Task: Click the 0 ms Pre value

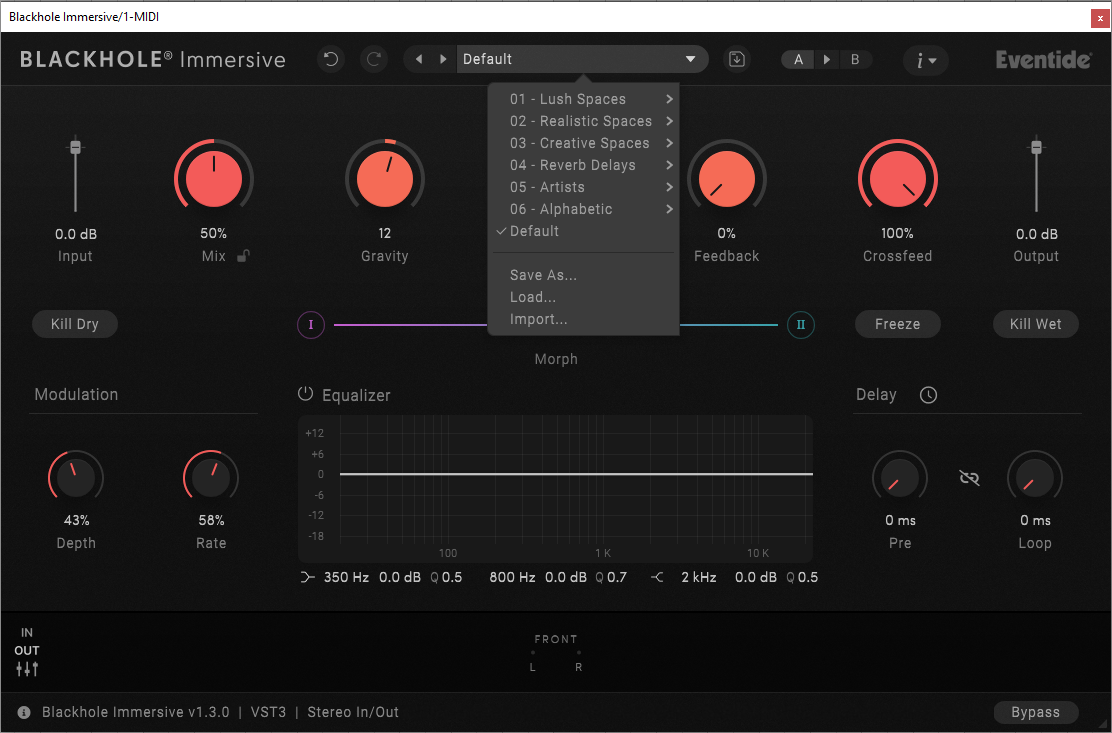Action: (x=900, y=520)
